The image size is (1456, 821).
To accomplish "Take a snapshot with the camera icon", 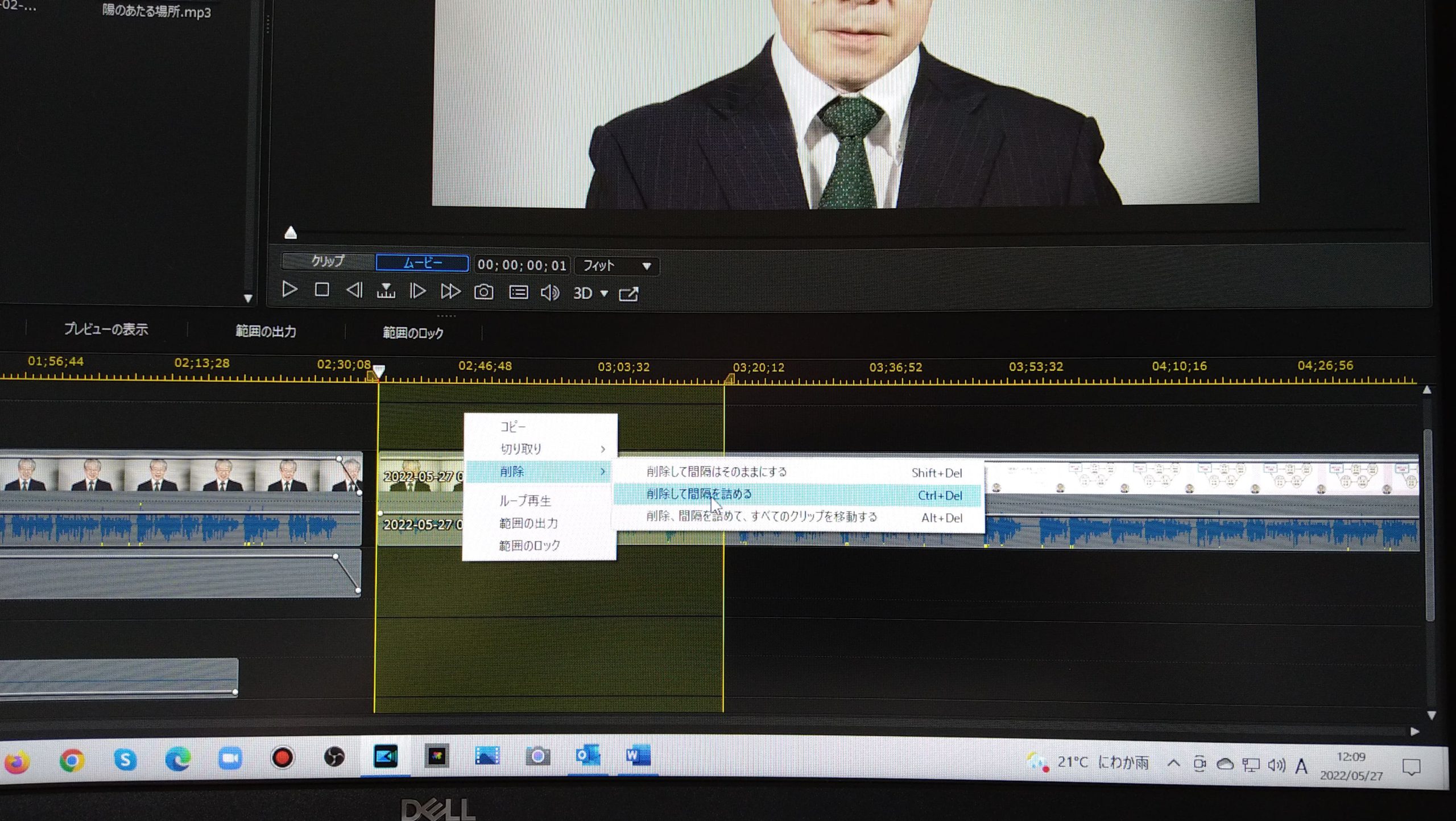I will pyautogui.click(x=483, y=292).
